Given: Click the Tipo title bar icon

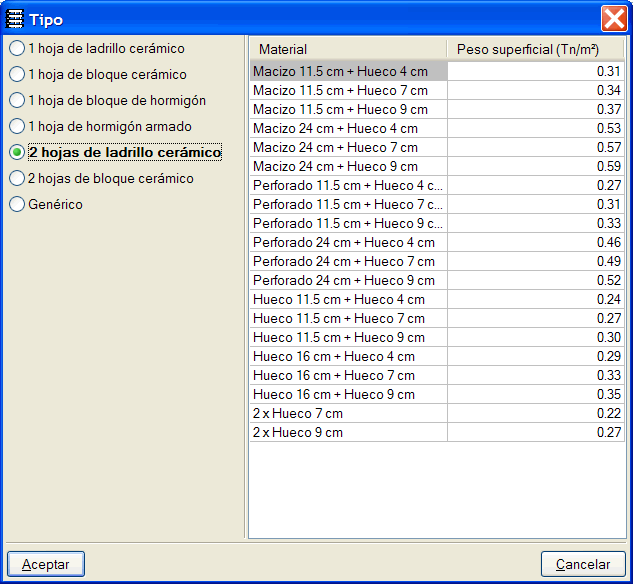Looking at the screenshot, I should tap(15, 19).
